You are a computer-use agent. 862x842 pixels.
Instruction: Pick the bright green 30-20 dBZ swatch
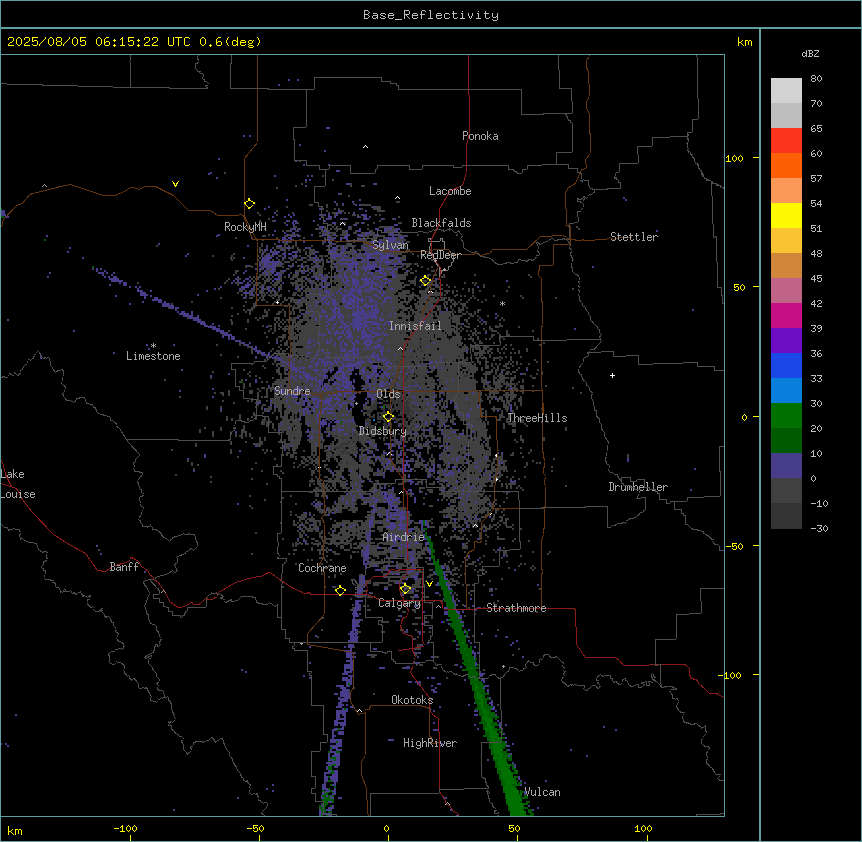pyautogui.click(x=786, y=416)
